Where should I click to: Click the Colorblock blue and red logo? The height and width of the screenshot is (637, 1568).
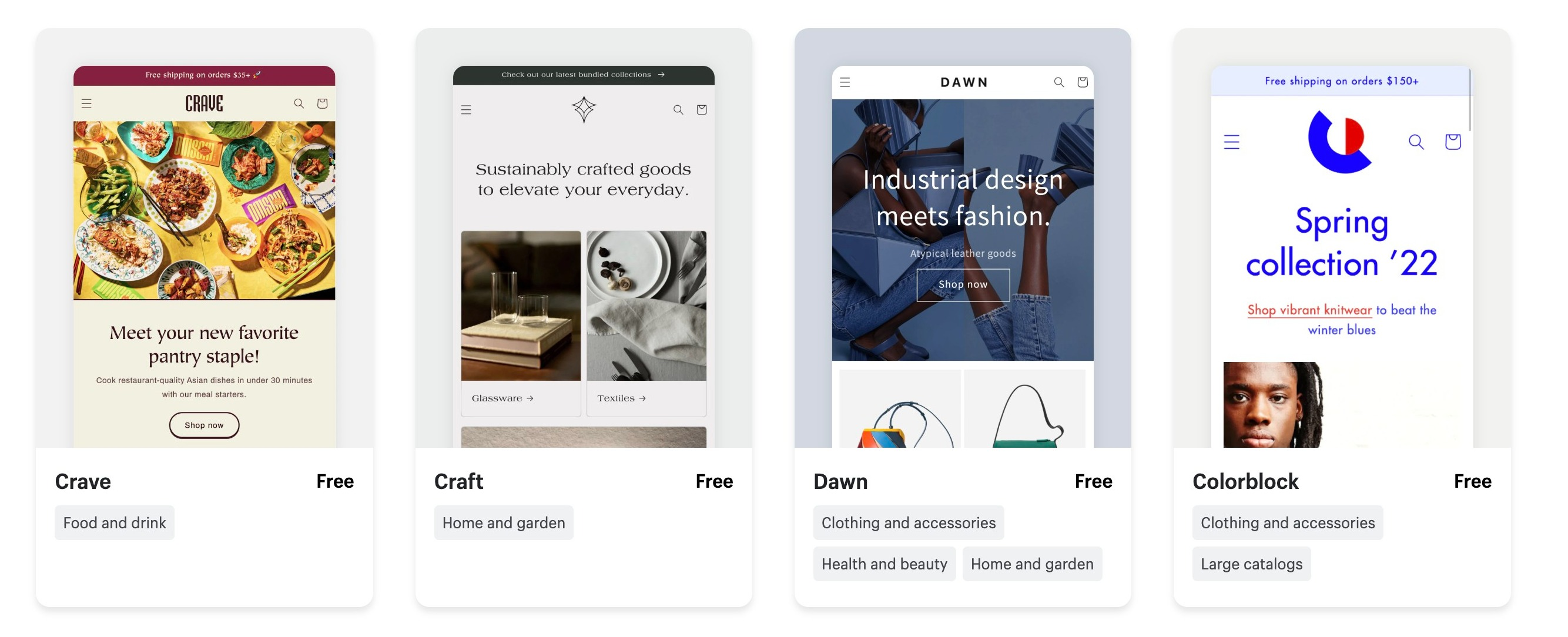pyautogui.click(x=1340, y=142)
